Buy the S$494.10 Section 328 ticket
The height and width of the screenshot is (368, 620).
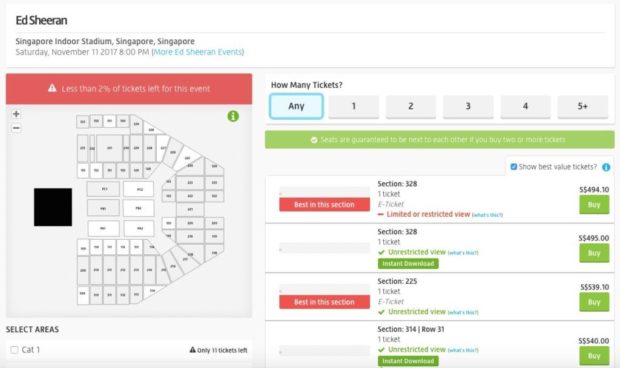coord(594,205)
